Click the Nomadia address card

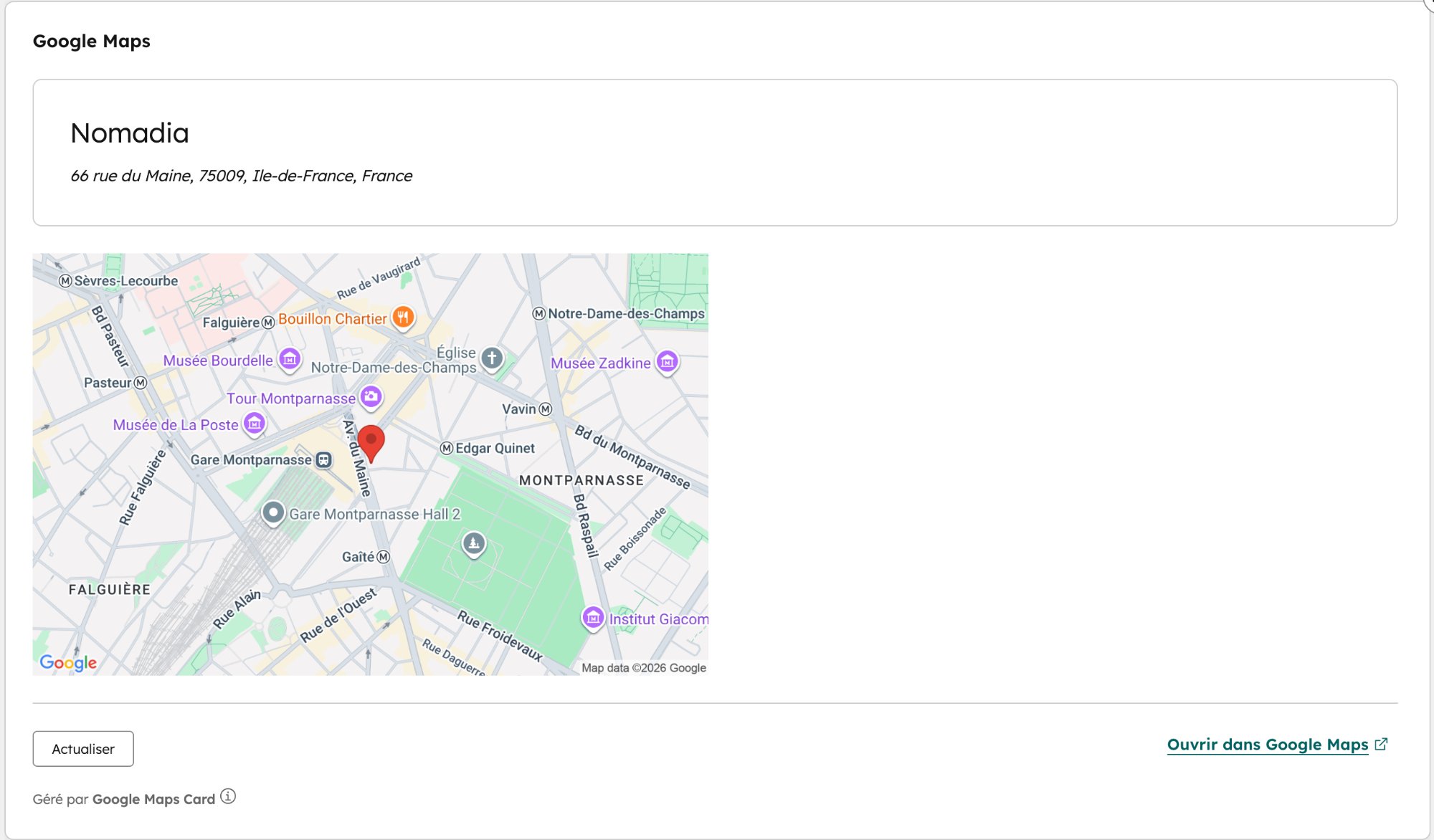[714, 153]
